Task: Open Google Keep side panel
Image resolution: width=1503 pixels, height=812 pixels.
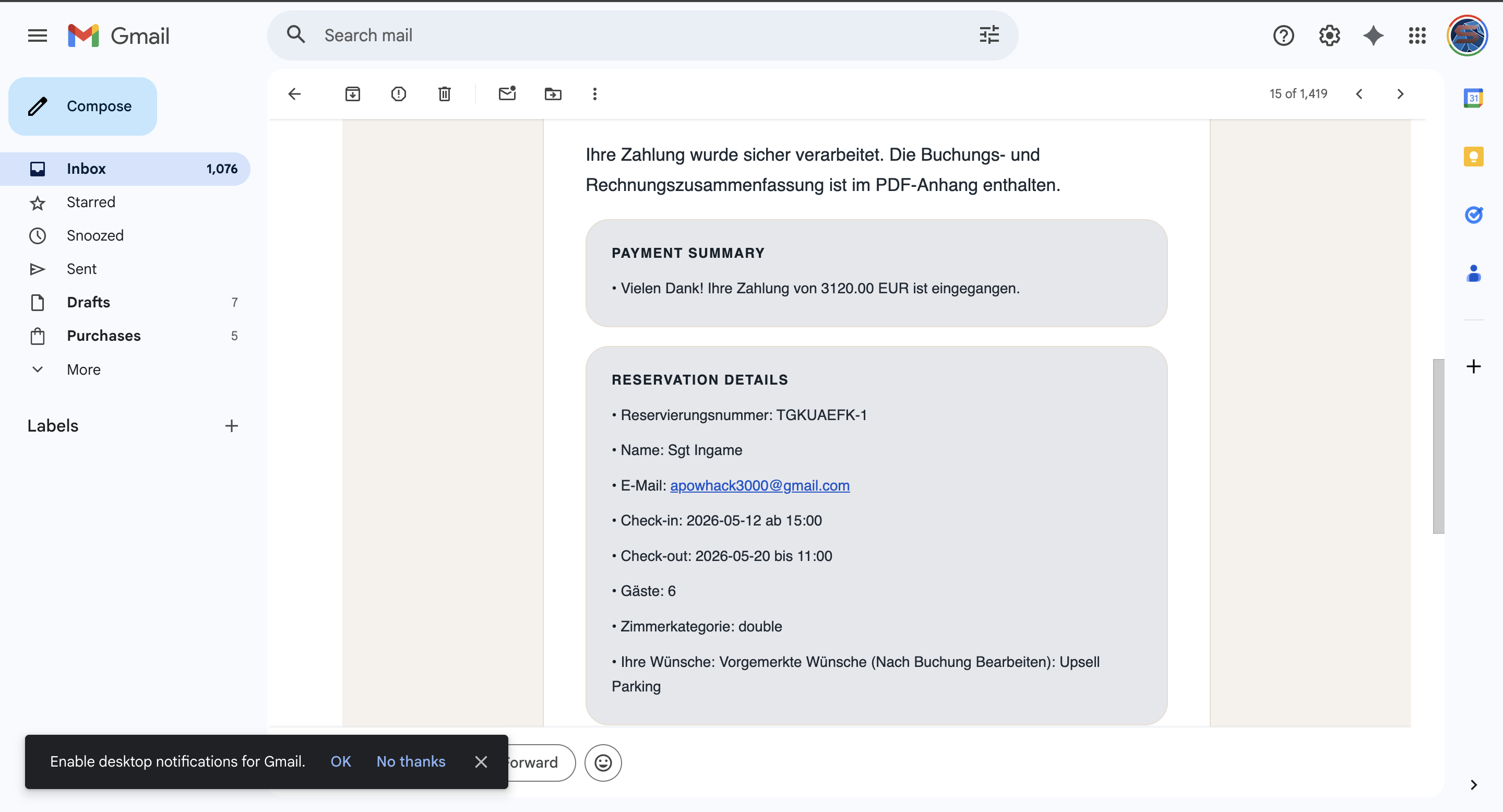Action: point(1473,157)
